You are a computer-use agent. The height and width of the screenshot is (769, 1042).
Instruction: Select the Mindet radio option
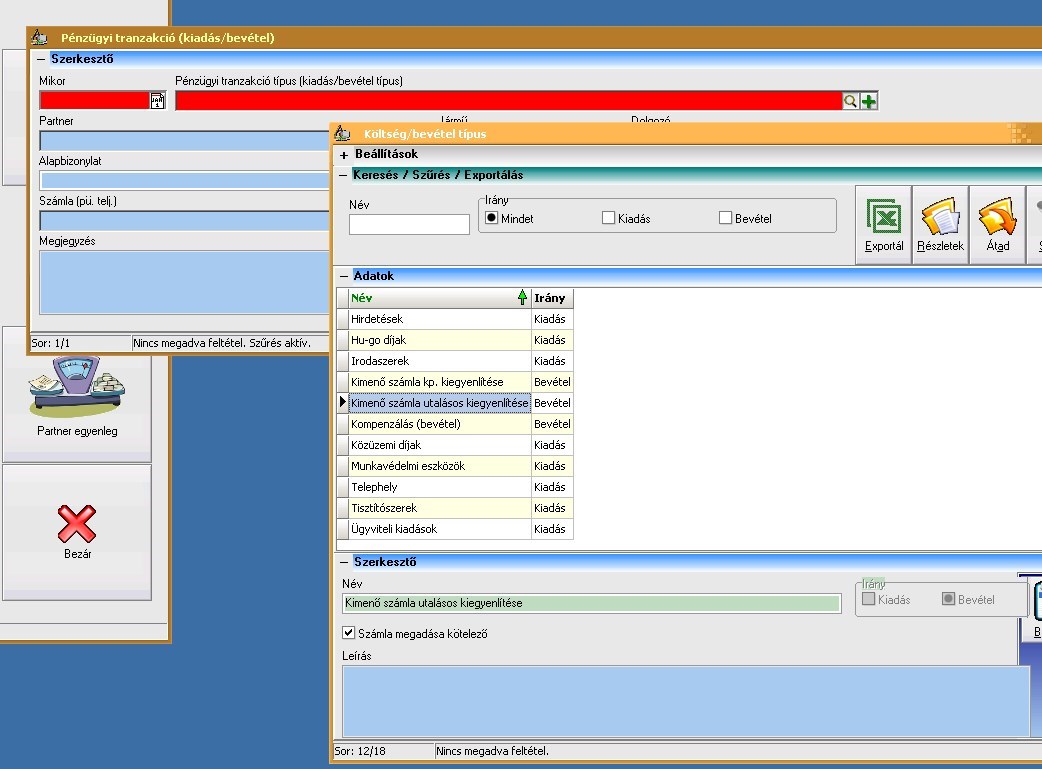click(491, 218)
